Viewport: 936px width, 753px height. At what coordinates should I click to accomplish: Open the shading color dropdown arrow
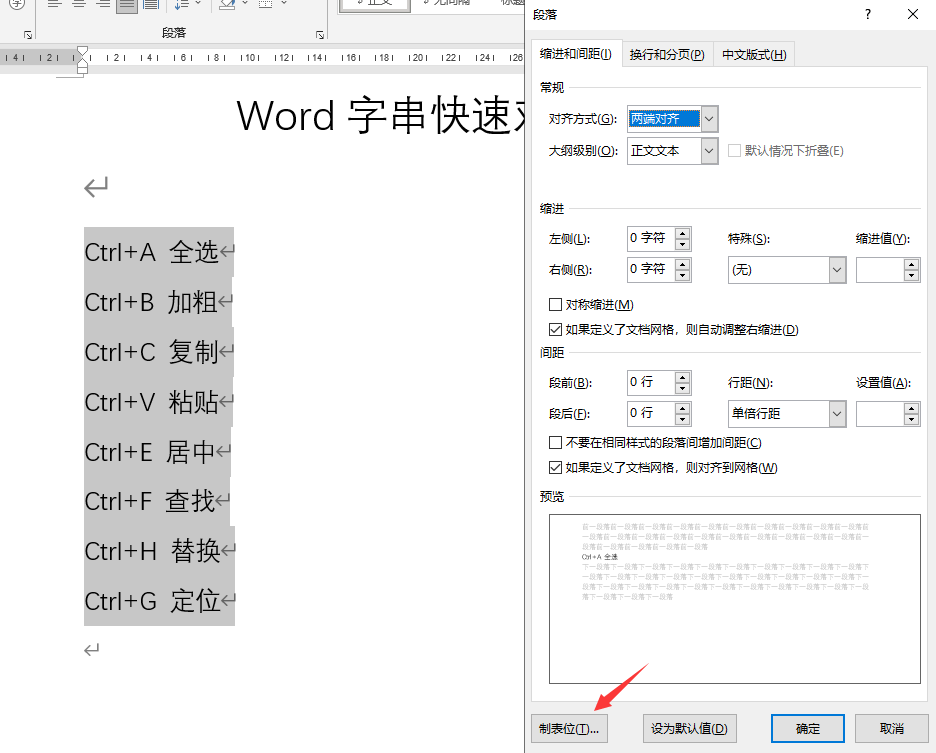coord(245,4)
